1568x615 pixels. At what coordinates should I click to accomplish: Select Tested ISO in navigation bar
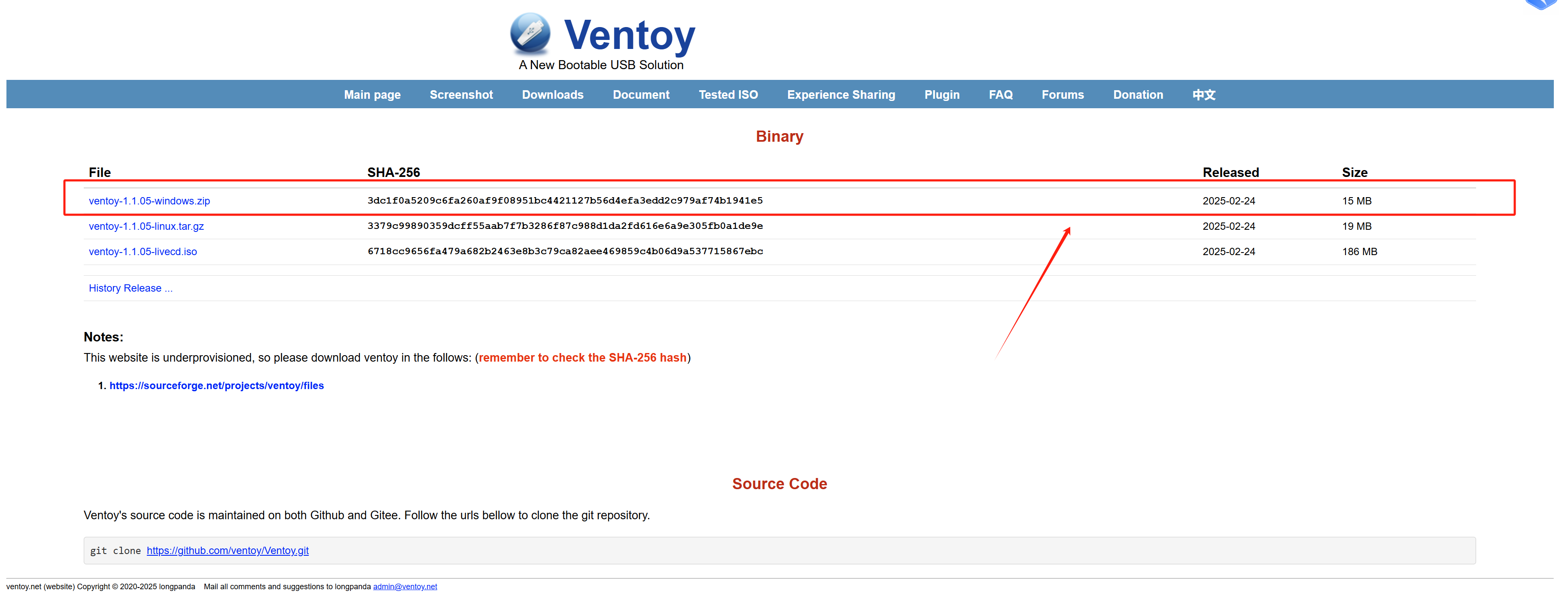[x=728, y=95]
